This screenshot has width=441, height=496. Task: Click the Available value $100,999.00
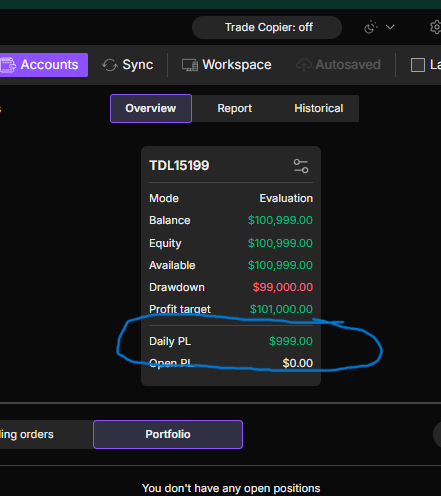(280, 265)
